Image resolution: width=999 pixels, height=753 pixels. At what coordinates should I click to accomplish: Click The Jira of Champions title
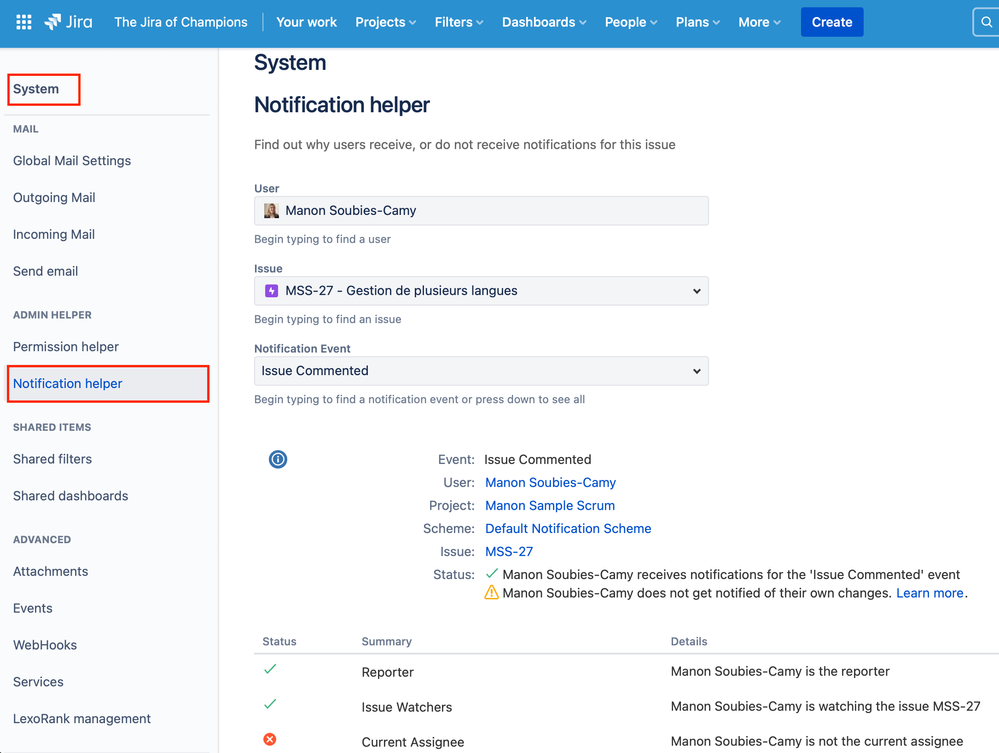pyautogui.click(x=181, y=22)
